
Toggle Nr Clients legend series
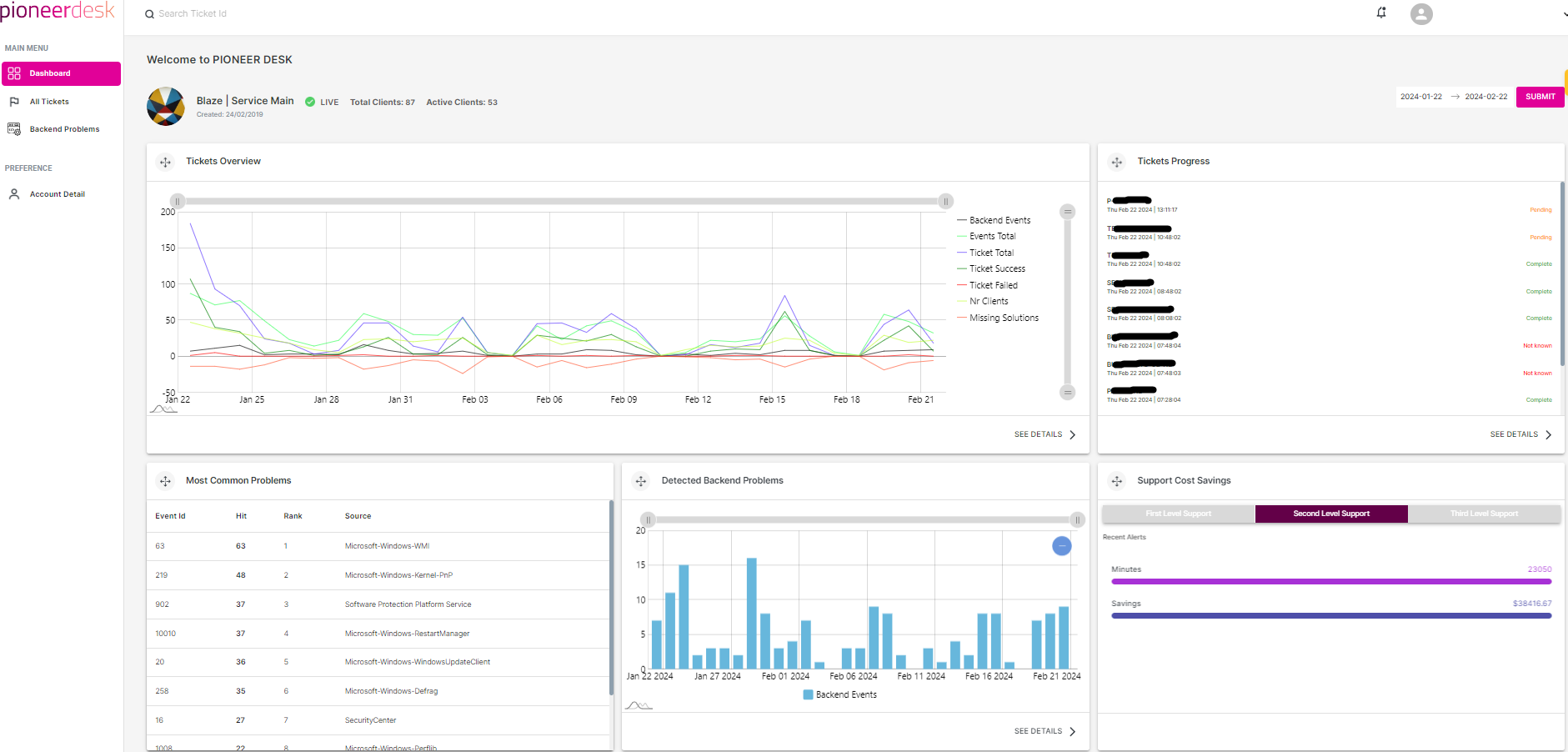click(x=983, y=301)
